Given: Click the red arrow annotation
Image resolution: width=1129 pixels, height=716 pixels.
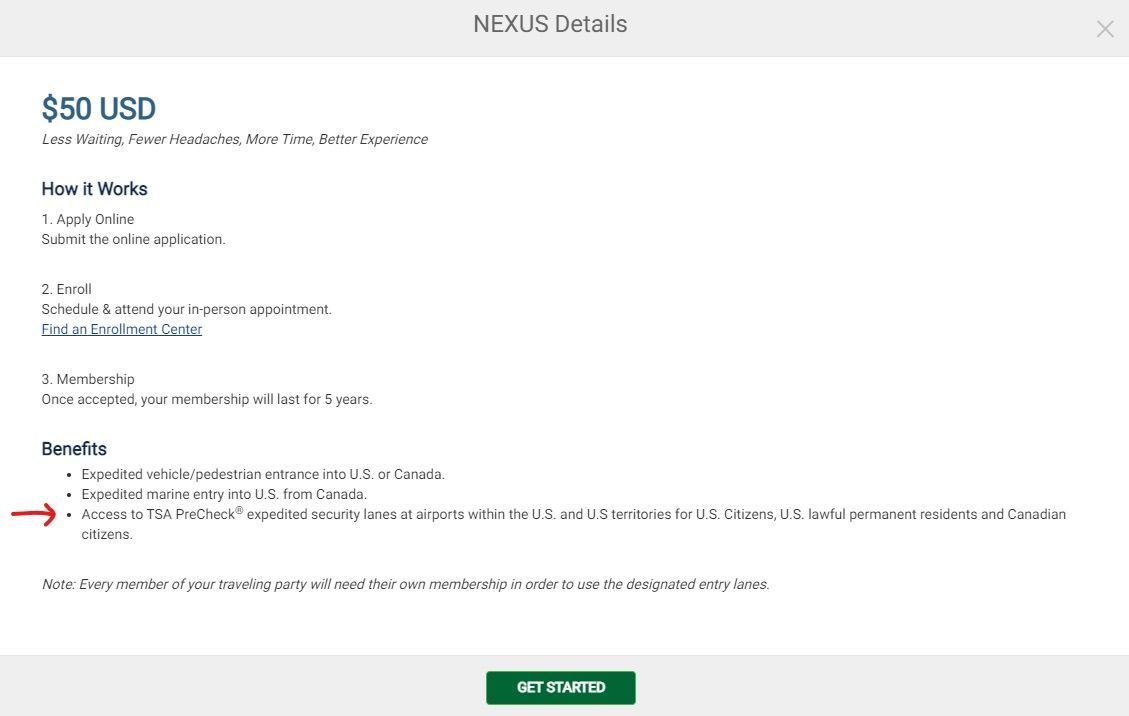Looking at the screenshot, I should click(34, 514).
